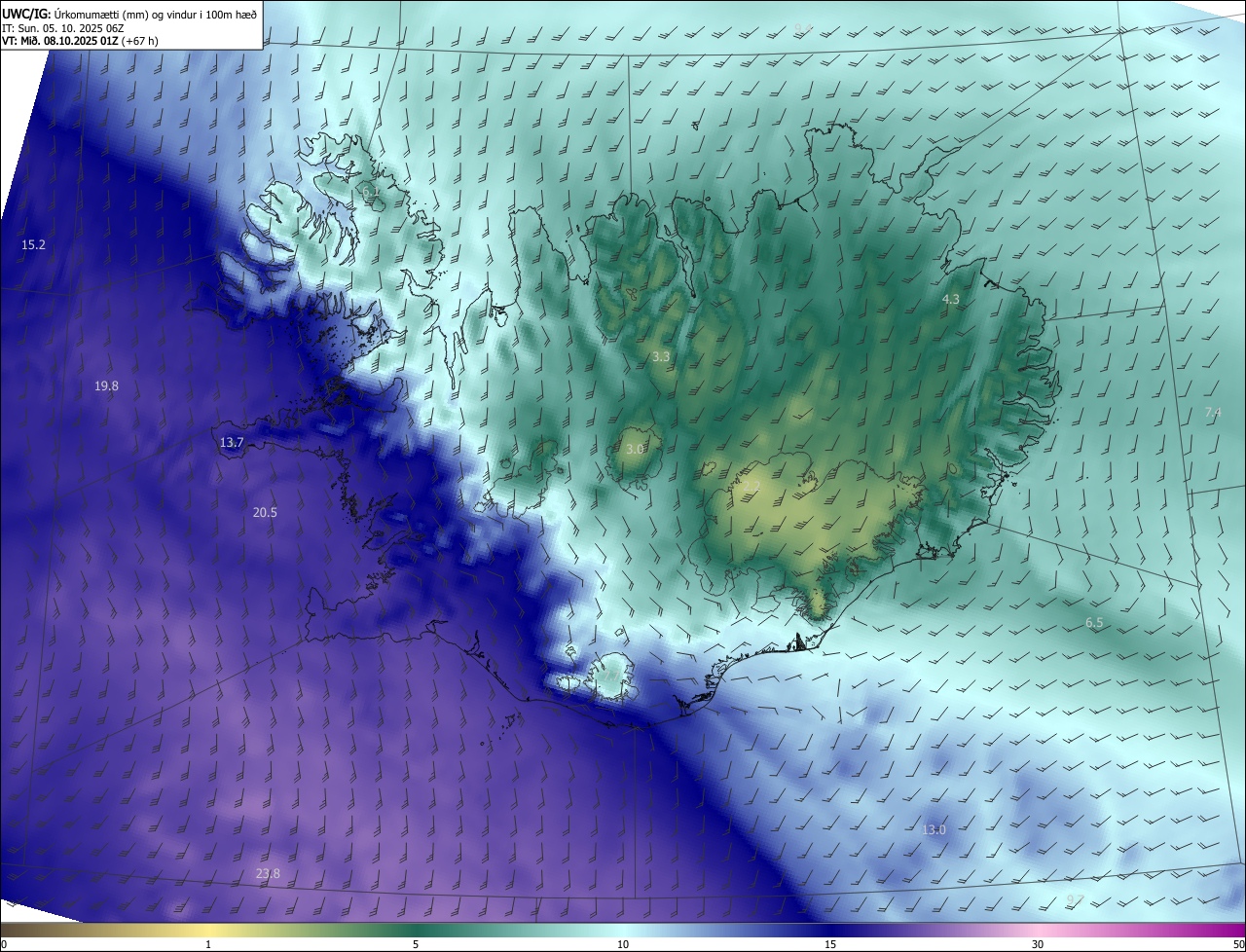
Task: Click the colorbar tick label 30
Action: (1038, 944)
